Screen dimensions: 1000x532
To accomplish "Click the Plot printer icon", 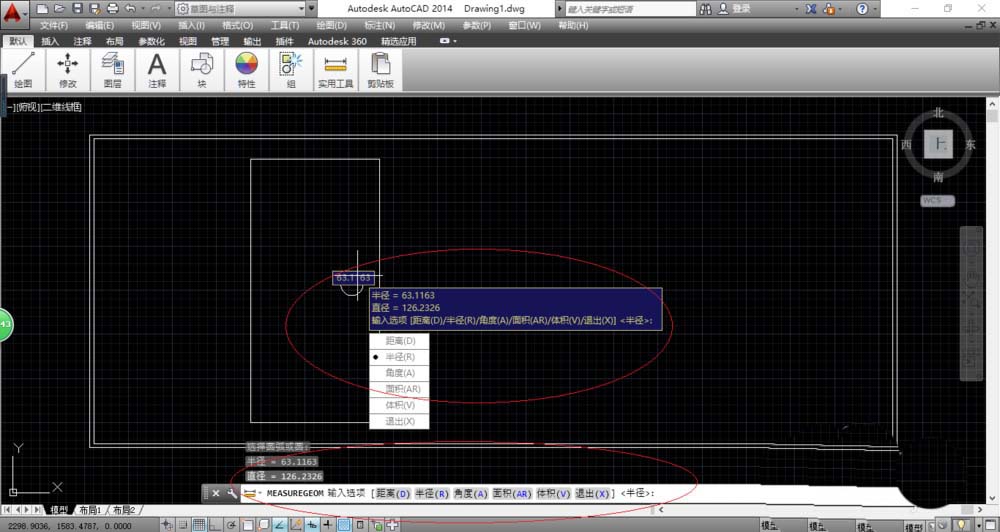I will [113, 9].
